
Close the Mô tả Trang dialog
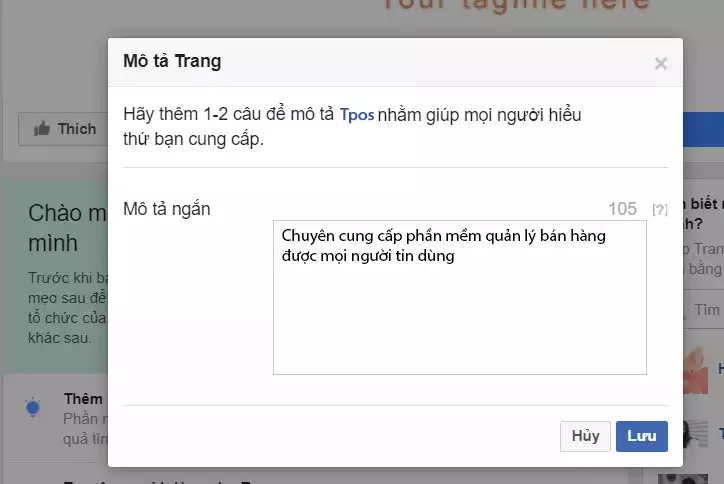click(x=661, y=63)
